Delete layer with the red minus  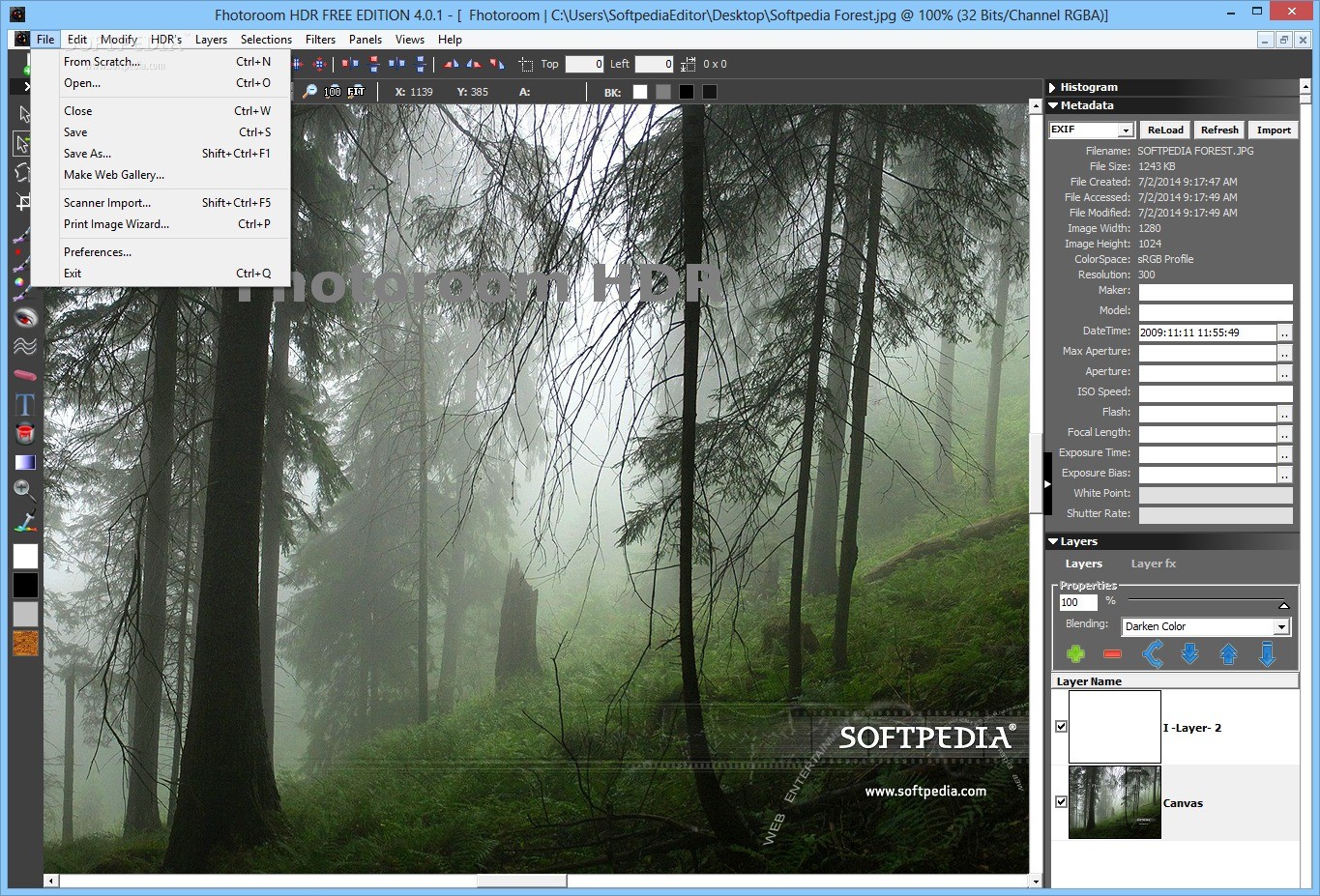(1112, 654)
